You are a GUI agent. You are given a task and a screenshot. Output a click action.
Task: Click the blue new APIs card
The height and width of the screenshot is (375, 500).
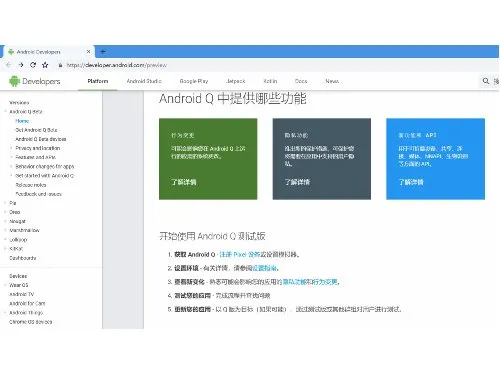click(435, 159)
